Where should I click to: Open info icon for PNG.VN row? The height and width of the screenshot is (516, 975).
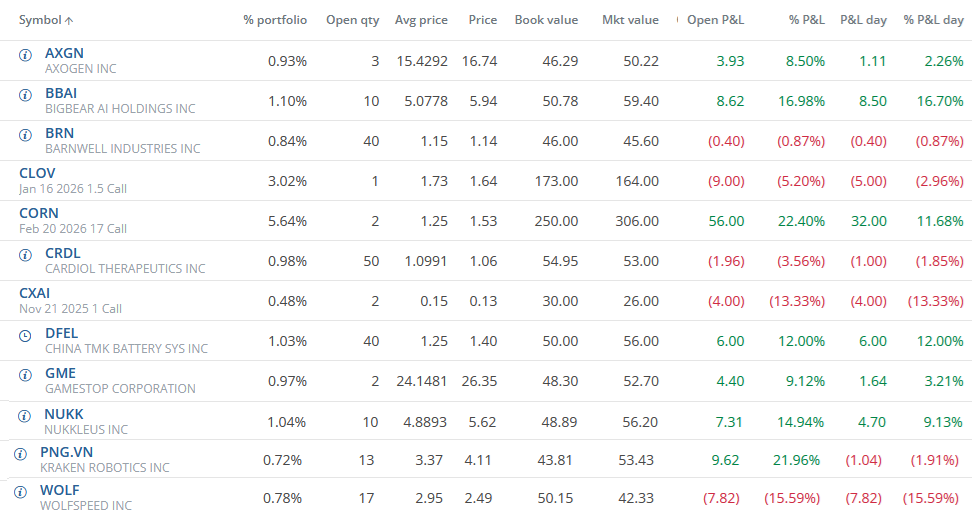point(20,454)
